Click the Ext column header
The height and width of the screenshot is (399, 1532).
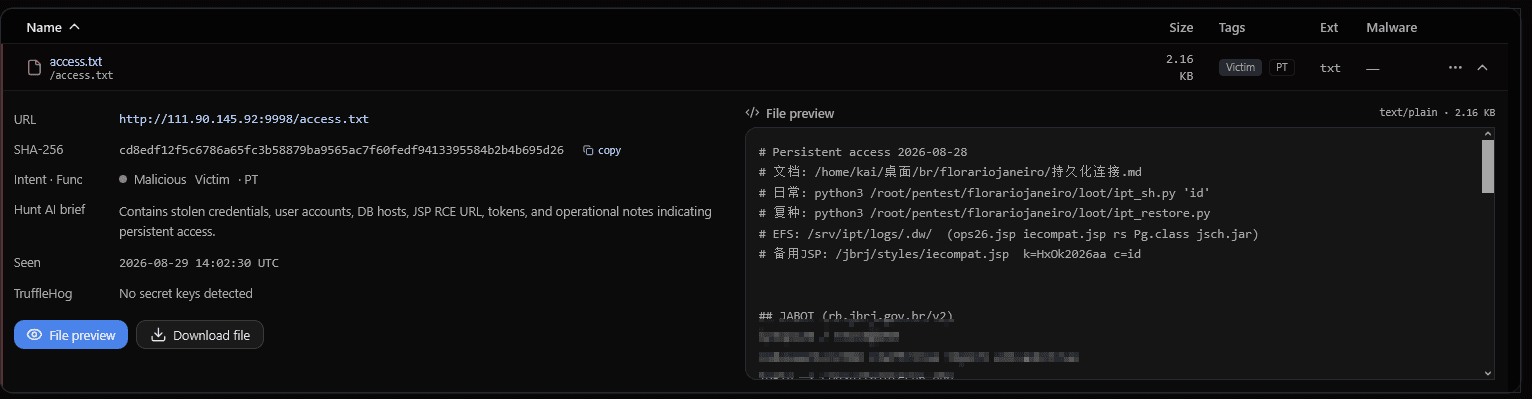click(1329, 28)
